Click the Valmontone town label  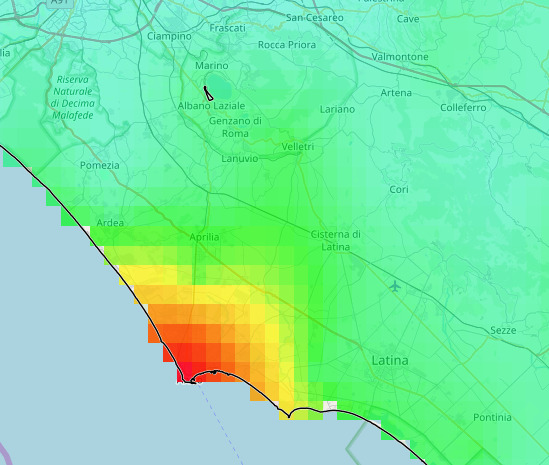tap(400, 57)
